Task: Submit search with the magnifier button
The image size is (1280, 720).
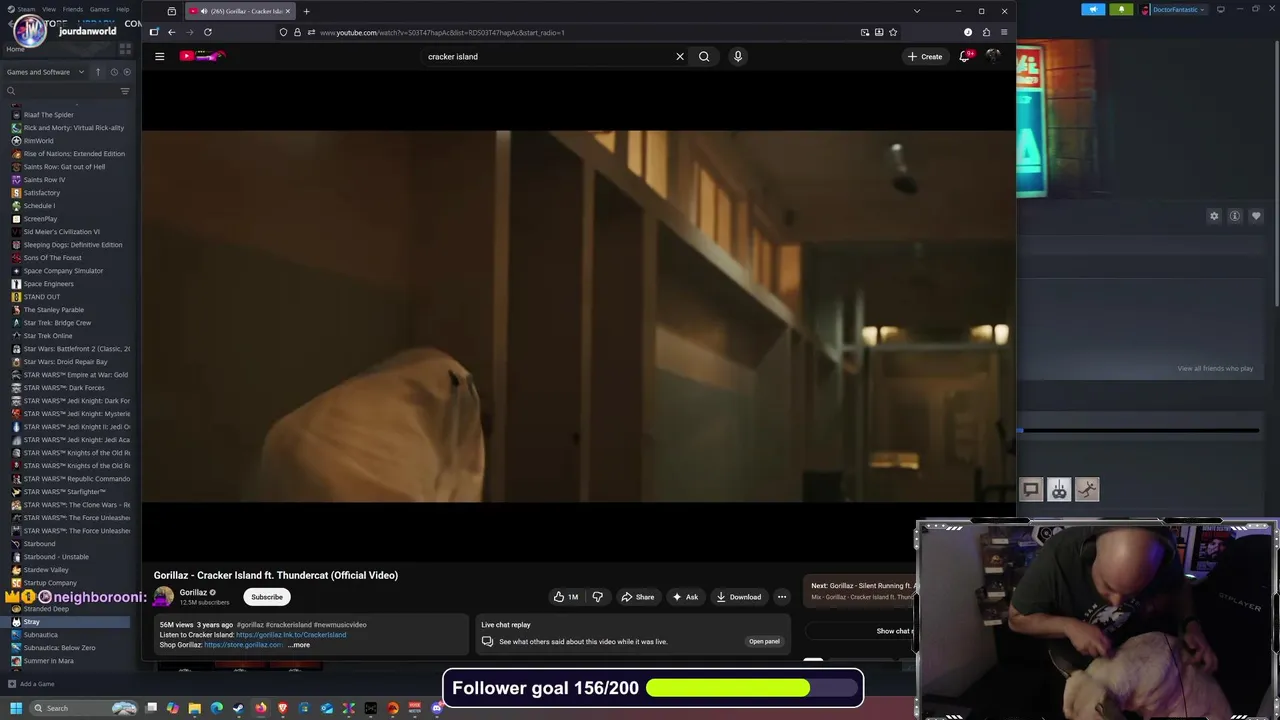Action: point(704,56)
